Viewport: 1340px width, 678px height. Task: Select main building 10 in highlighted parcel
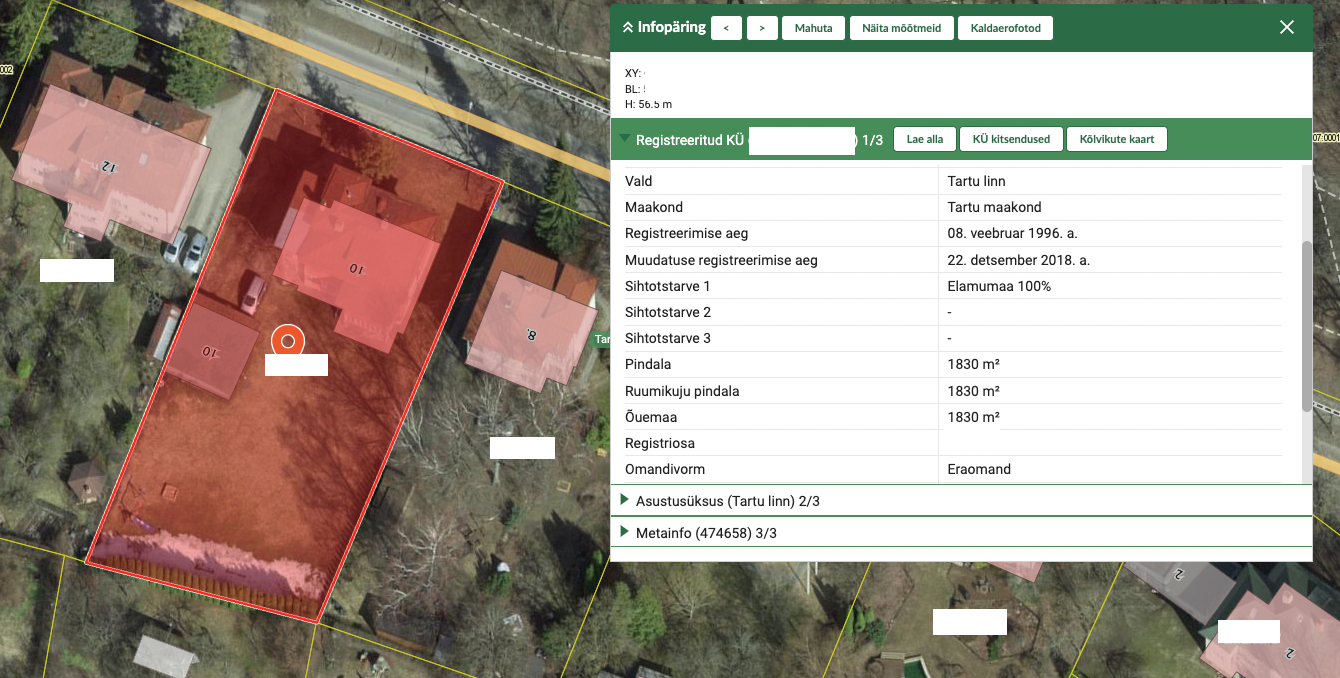pos(355,267)
